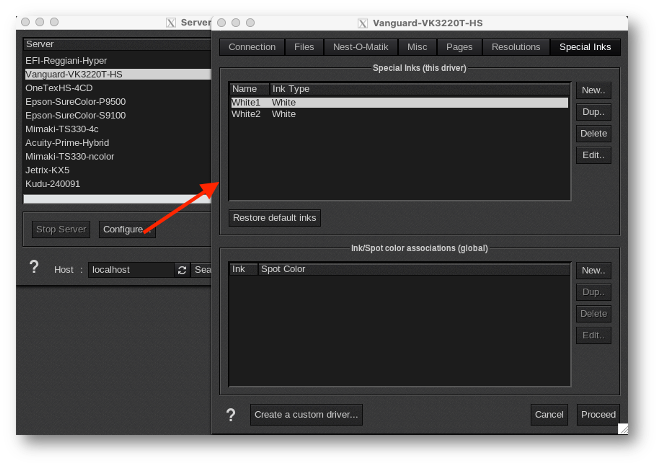Click New.. in Special Inks section
The image size is (659, 466).
pyautogui.click(x=593, y=90)
